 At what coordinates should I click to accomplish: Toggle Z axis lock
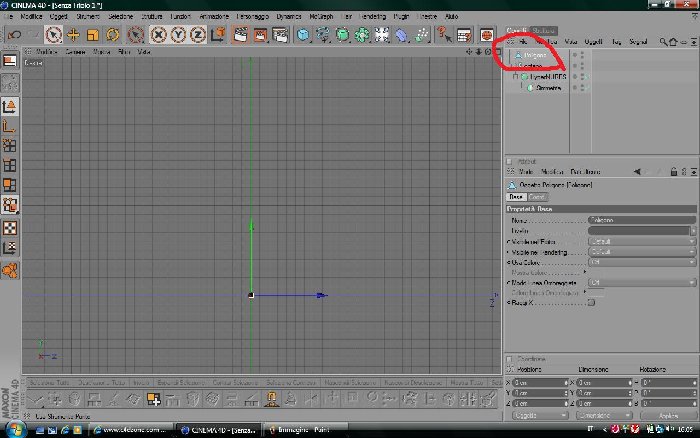tap(198, 34)
